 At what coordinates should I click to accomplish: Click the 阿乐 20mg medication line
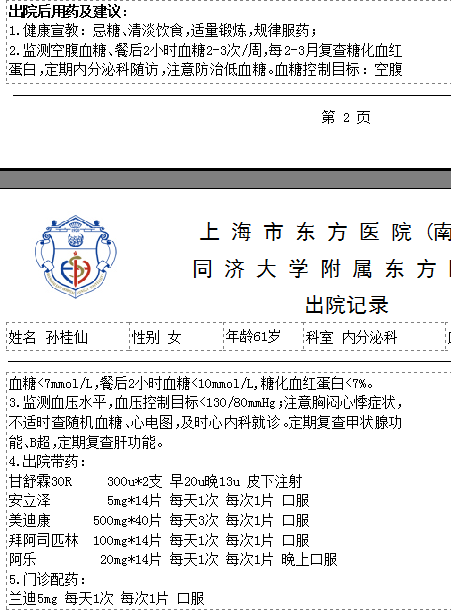(173, 559)
